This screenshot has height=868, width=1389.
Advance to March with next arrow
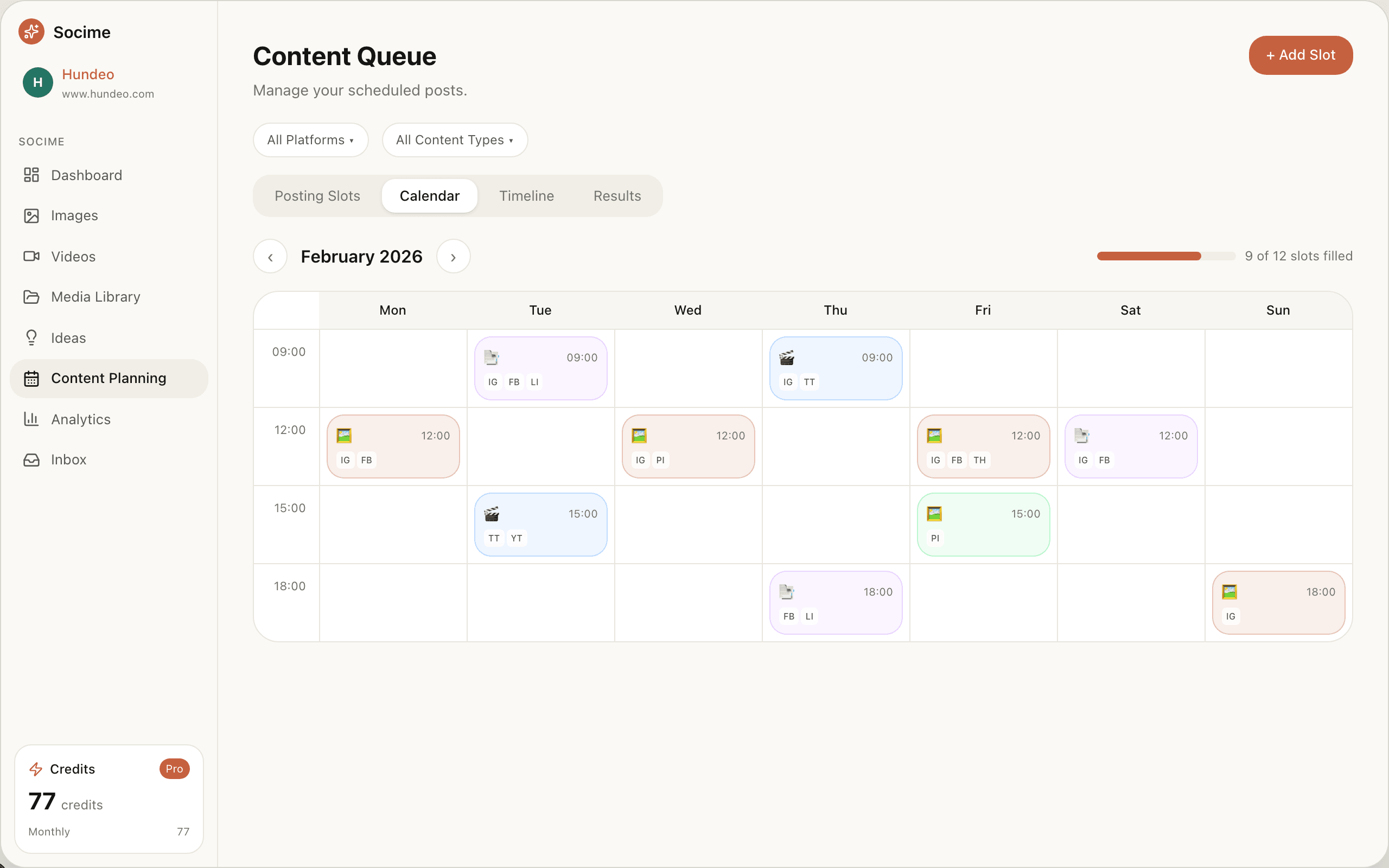(454, 256)
